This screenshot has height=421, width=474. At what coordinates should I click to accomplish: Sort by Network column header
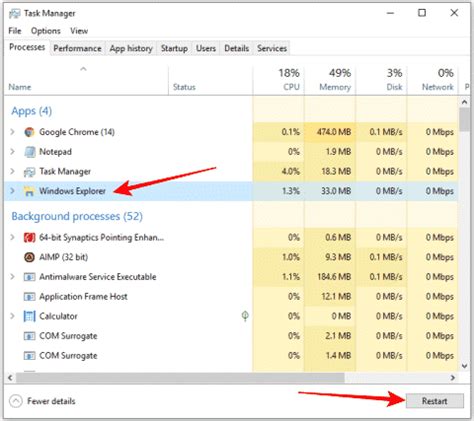pos(432,80)
